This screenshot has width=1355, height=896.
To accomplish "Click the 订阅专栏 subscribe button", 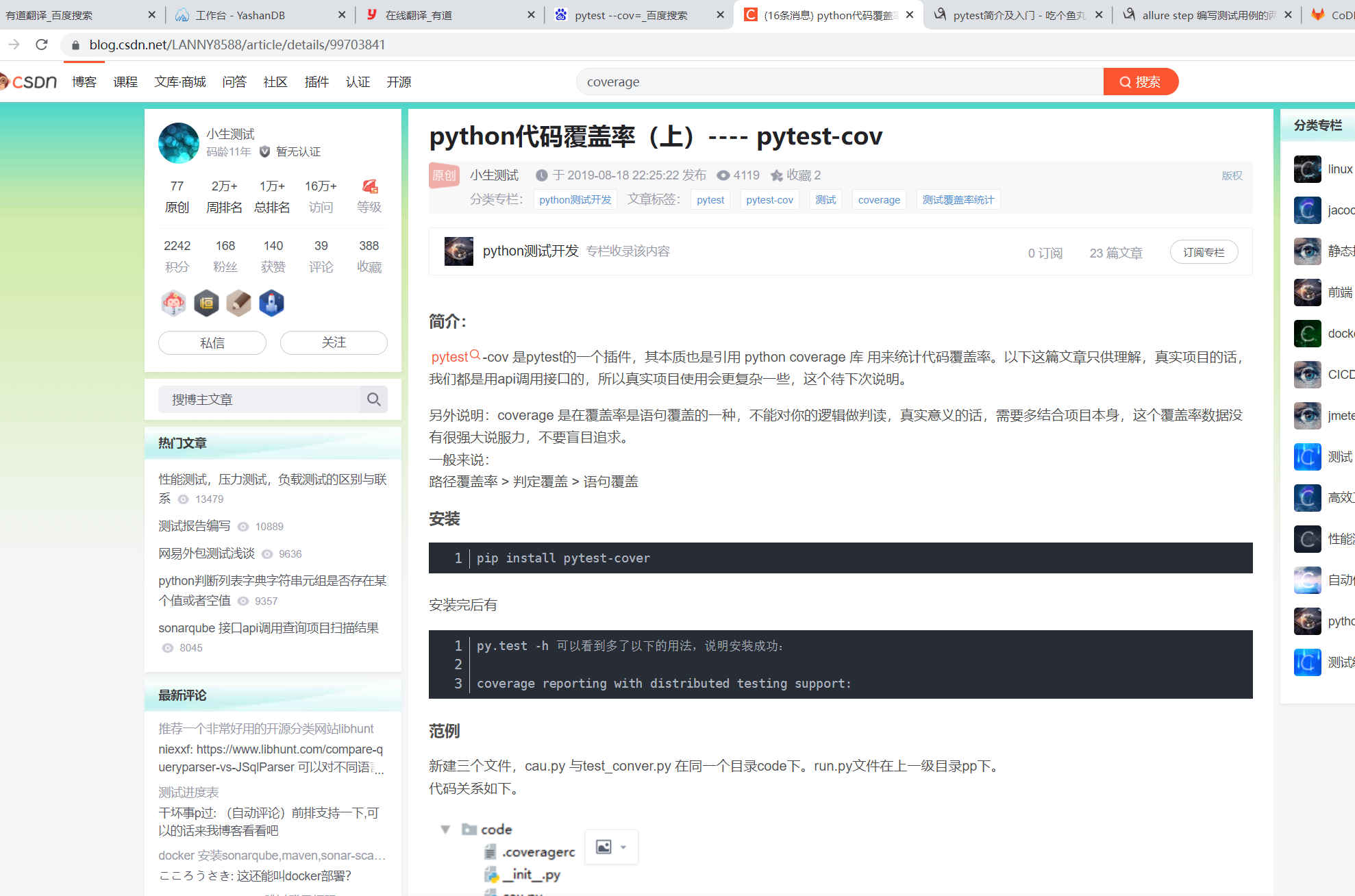I will tap(1203, 252).
